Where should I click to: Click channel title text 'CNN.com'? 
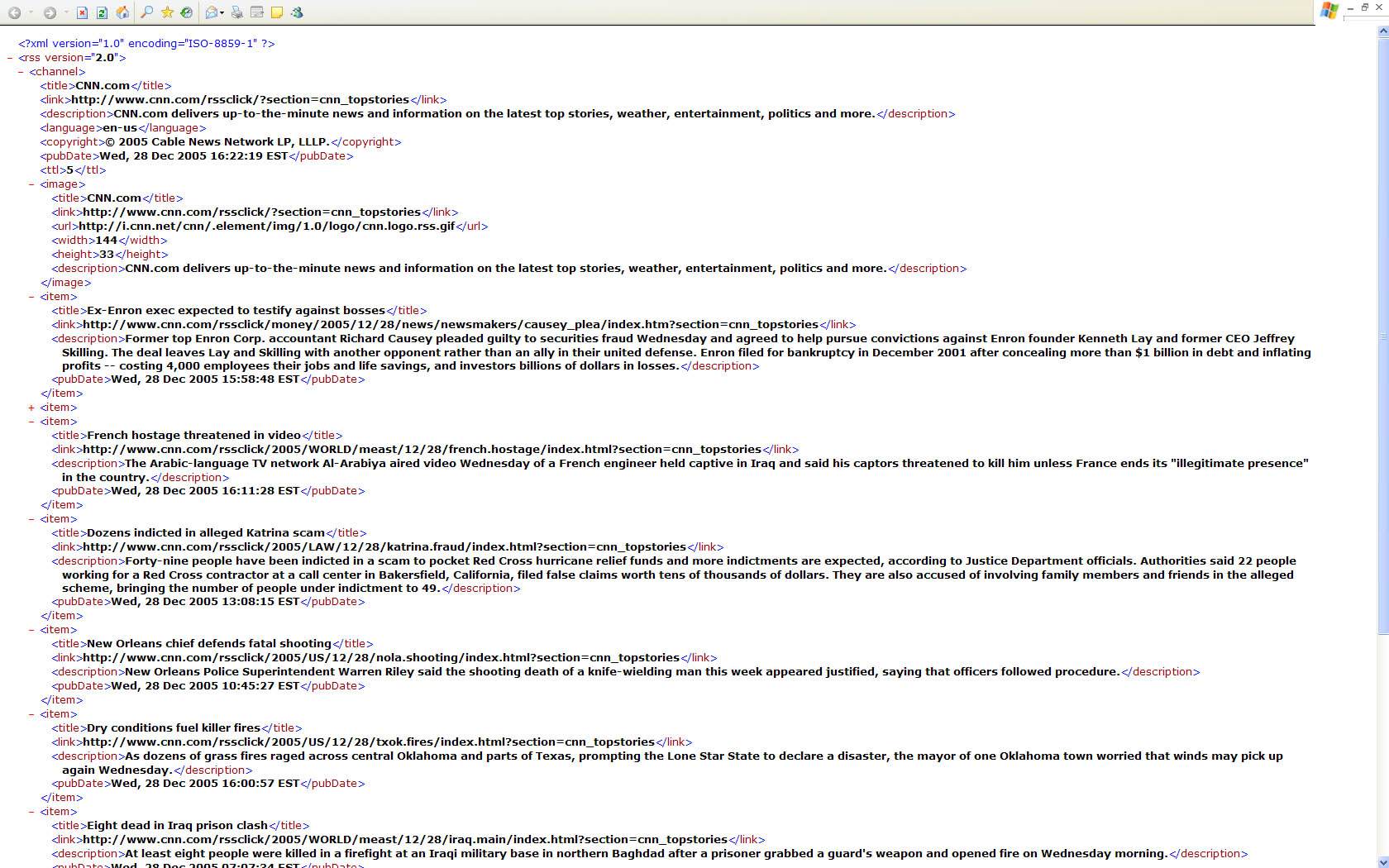click(103, 86)
